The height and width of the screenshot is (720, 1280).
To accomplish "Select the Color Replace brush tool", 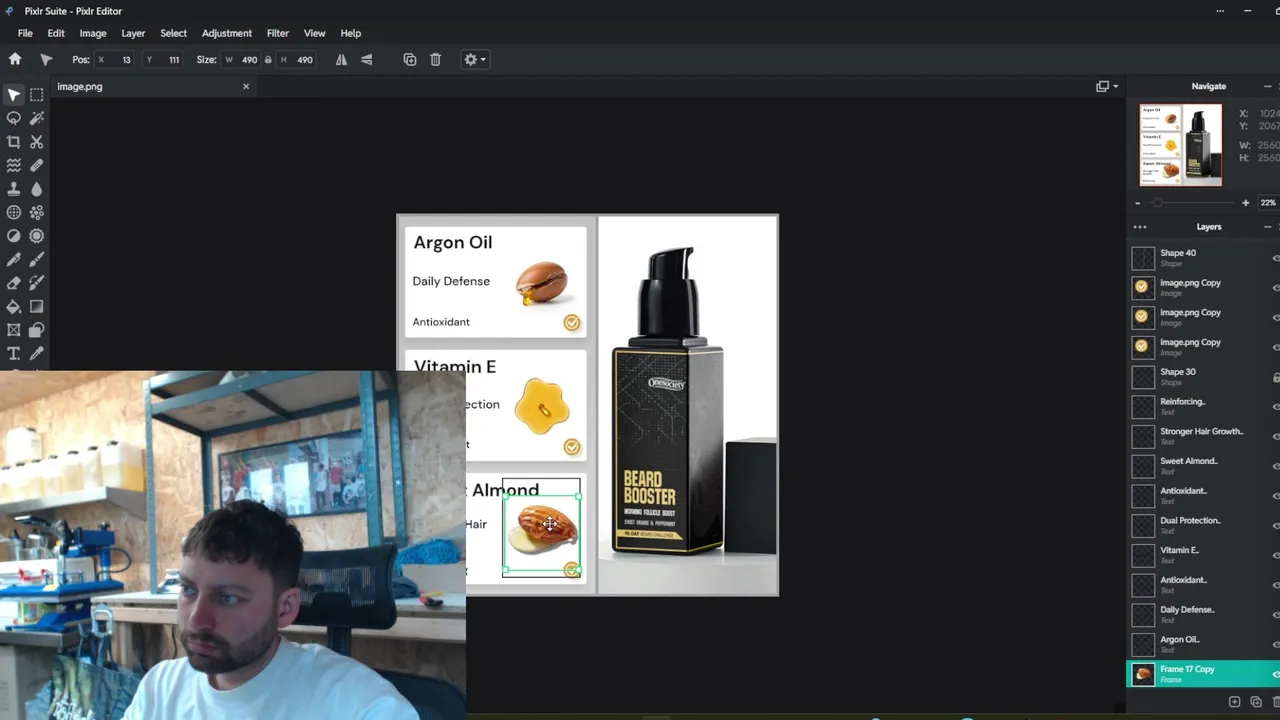I will (37, 283).
